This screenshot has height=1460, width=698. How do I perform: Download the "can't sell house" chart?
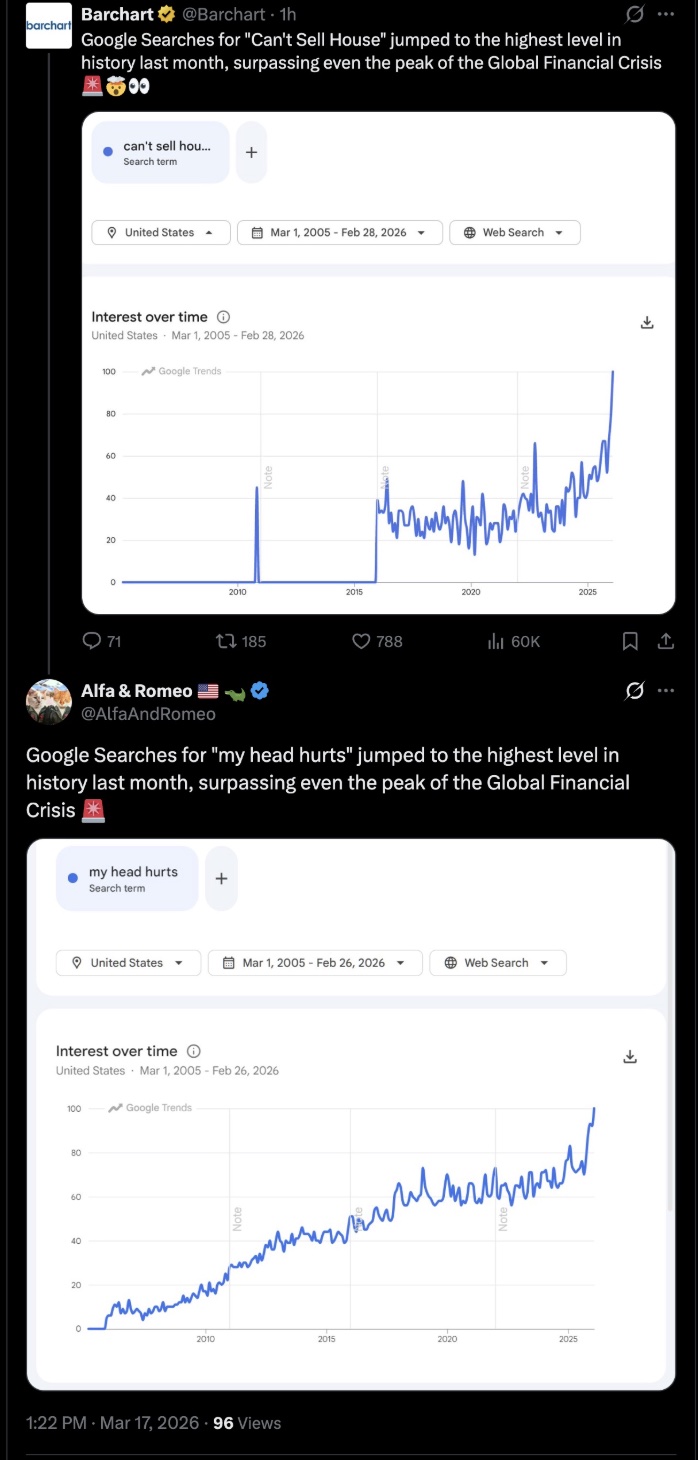pos(647,322)
